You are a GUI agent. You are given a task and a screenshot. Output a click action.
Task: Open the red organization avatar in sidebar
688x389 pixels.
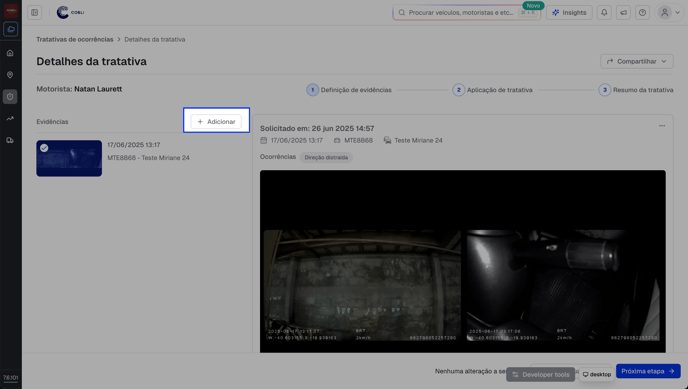coord(11,11)
